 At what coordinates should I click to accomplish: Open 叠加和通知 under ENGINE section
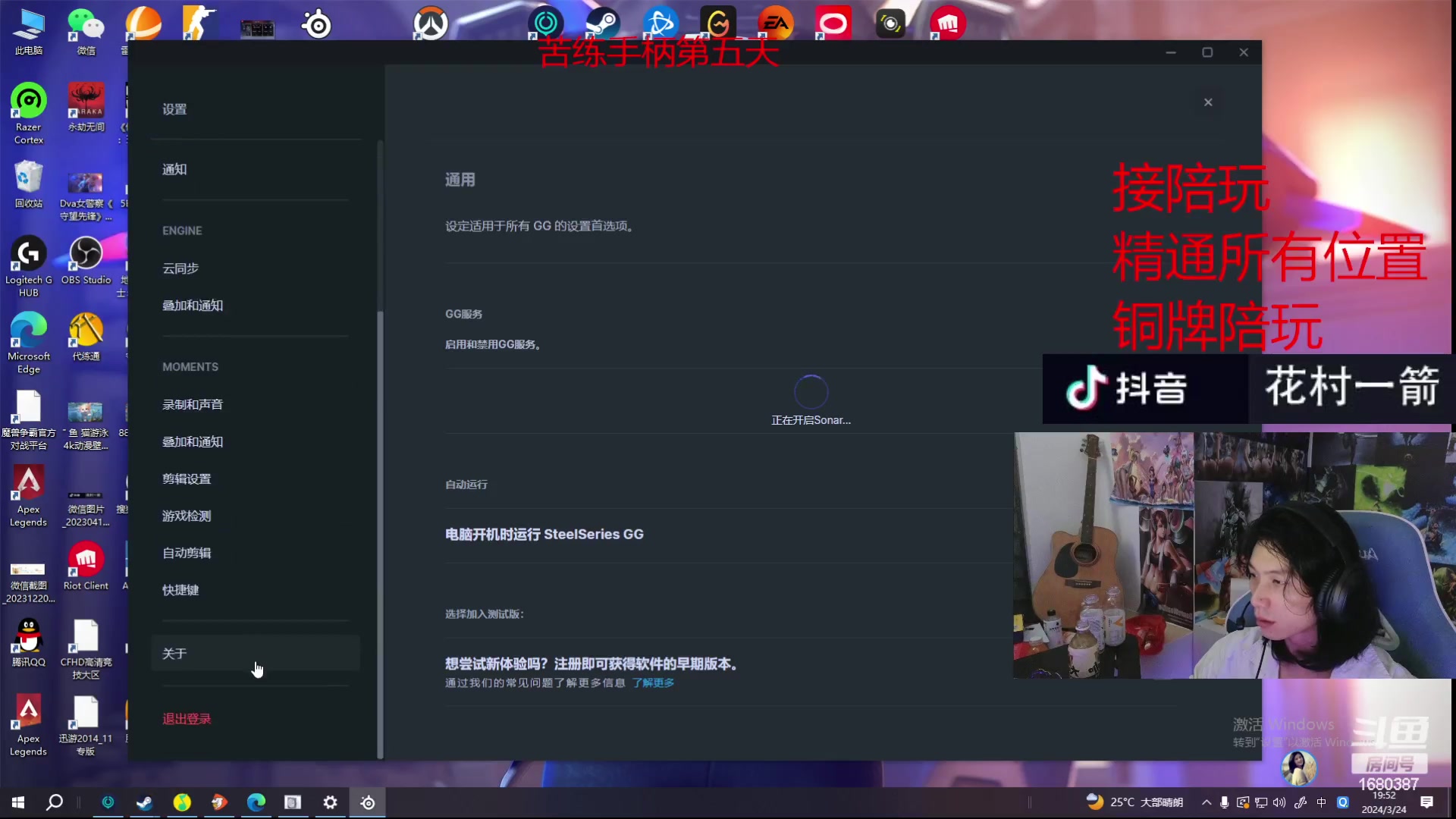(193, 306)
